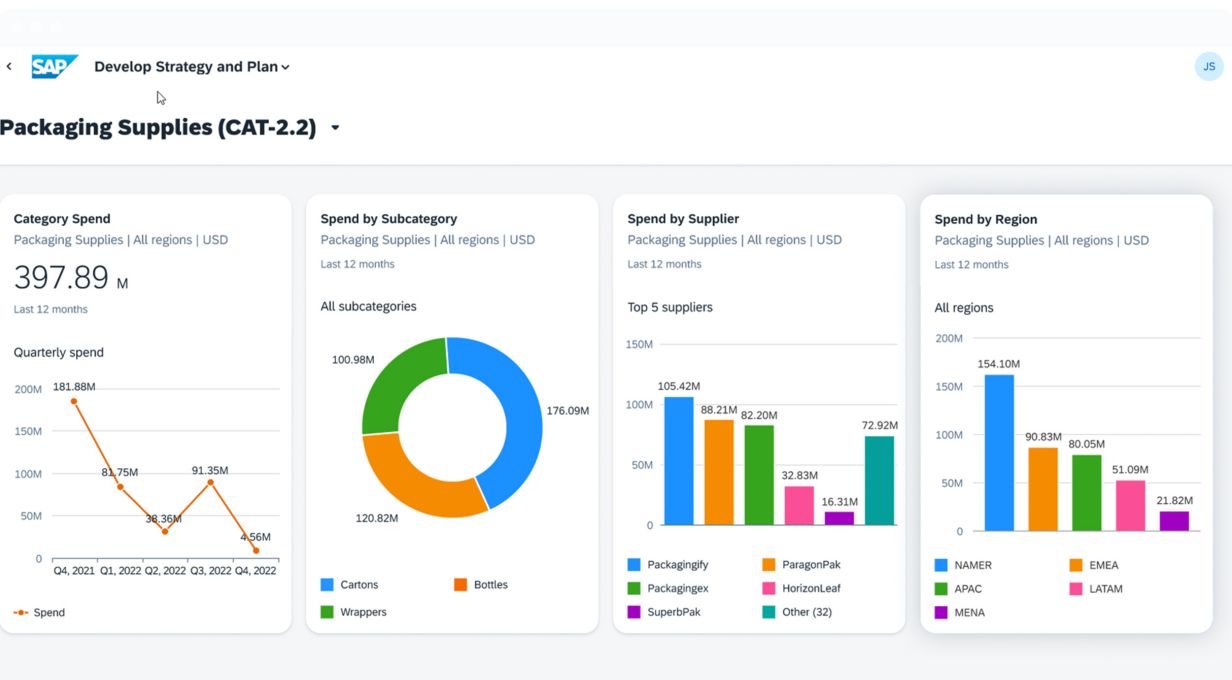Click the Q4, 2021 data point
Image resolution: width=1232 pixels, height=680 pixels.
(x=74, y=401)
